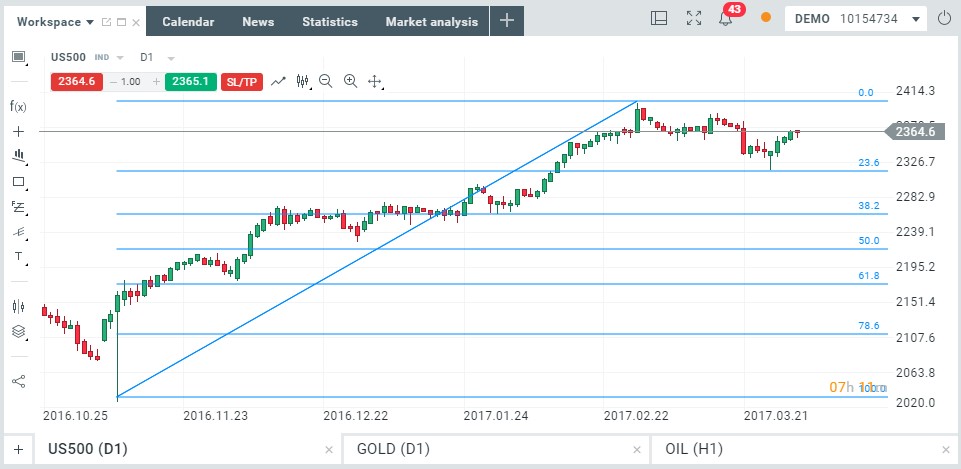Select the text annotation tool

(x=18, y=257)
